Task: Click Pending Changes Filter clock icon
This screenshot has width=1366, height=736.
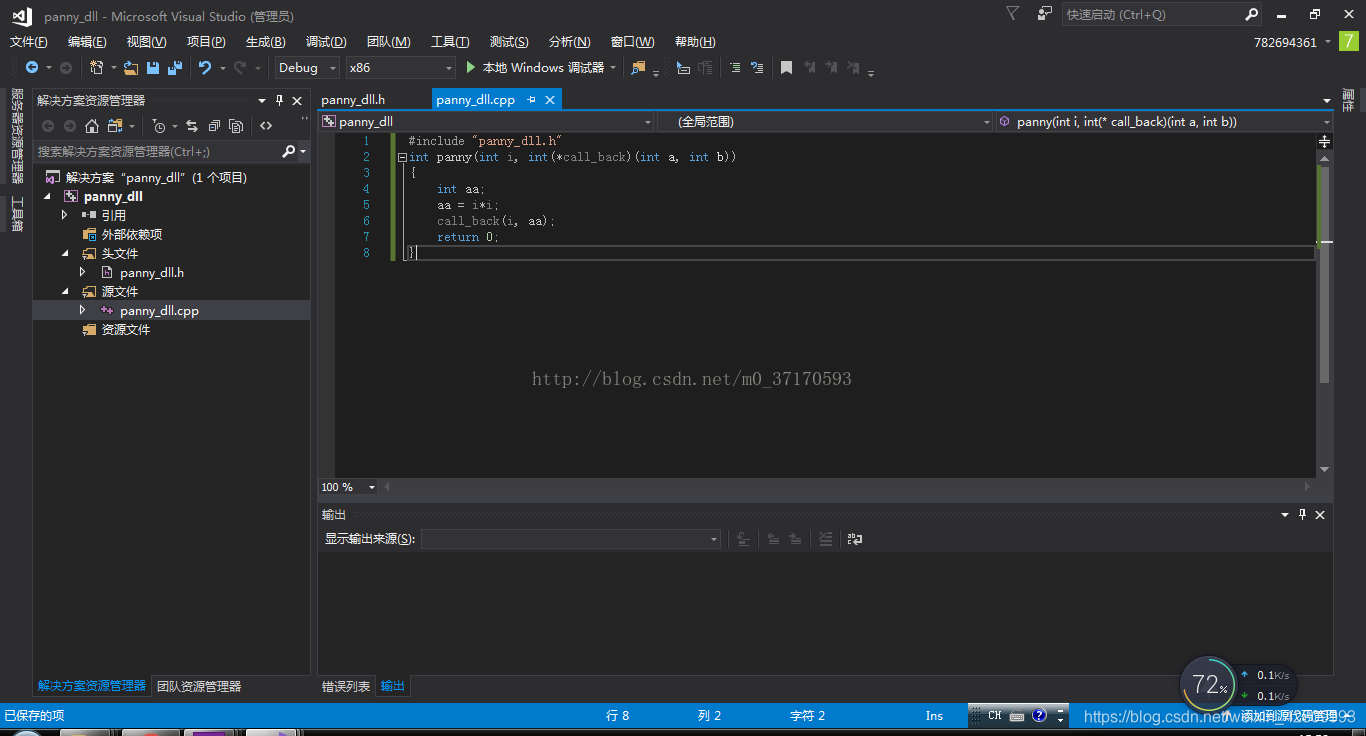Action: pos(159,126)
